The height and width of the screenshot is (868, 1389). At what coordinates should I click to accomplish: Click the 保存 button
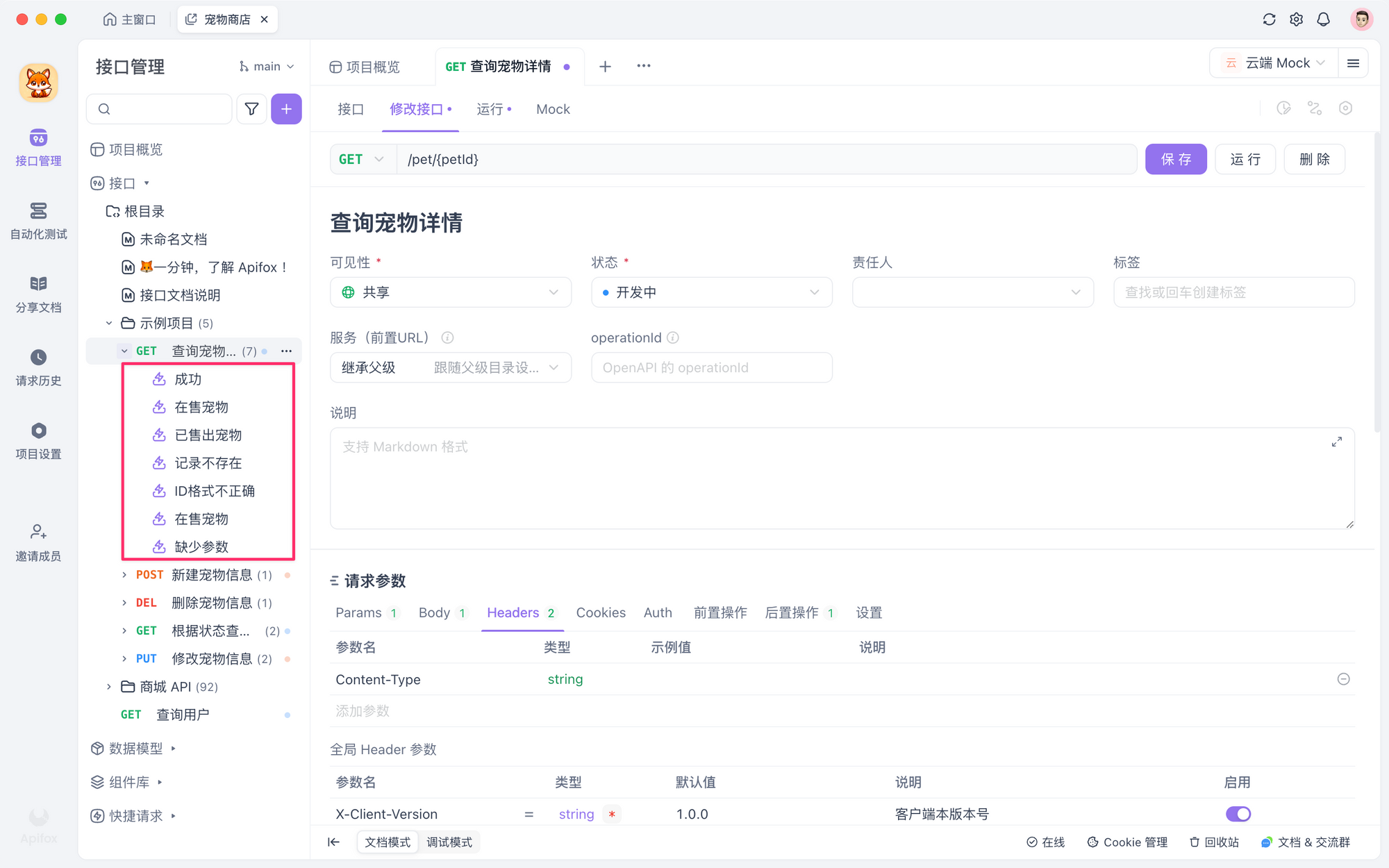[1176, 159]
